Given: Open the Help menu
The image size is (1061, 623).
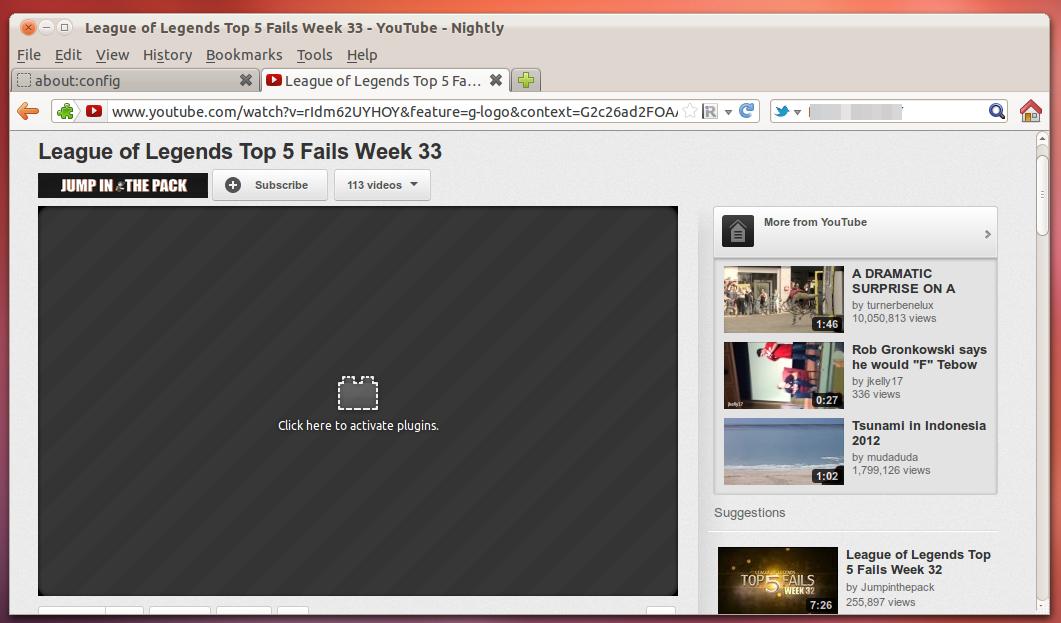Looking at the screenshot, I should click(362, 55).
